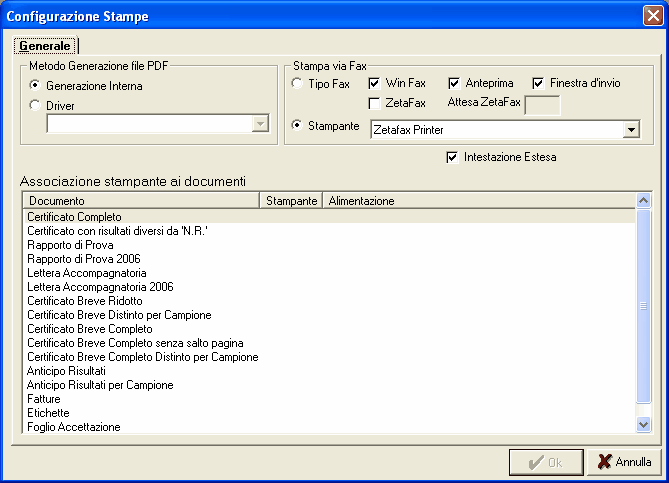The image size is (669, 483).
Task: Select the Anticipo Risultati row
Action: (330, 371)
